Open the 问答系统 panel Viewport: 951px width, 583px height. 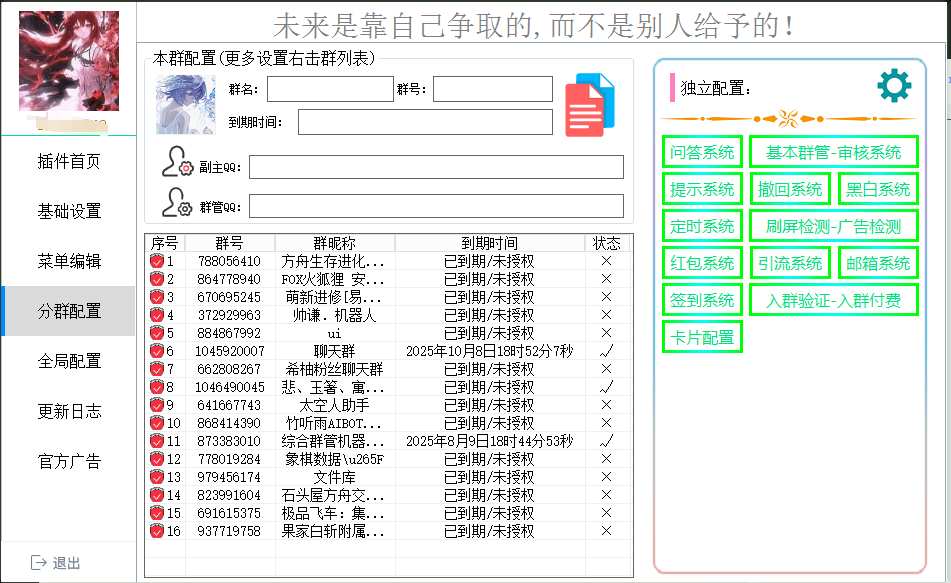pos(702,153)
